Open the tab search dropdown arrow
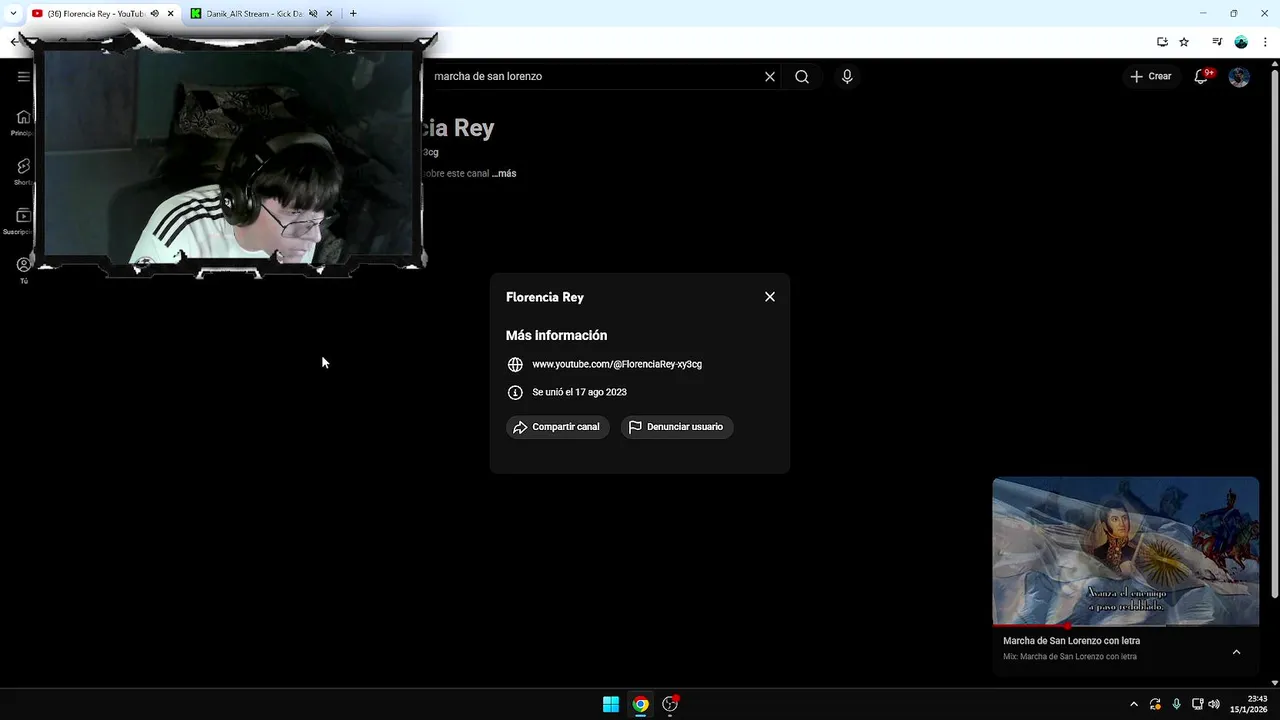 (13, 14)
